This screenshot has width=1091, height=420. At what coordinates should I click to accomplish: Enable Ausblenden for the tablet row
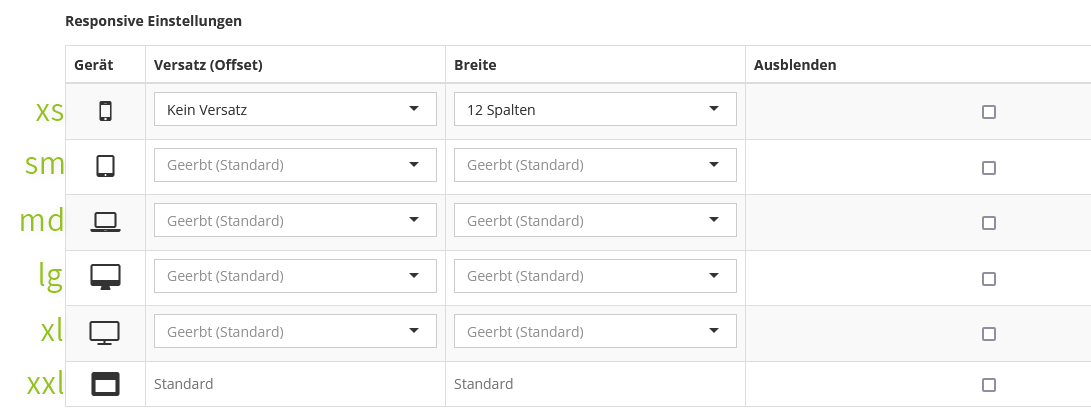pyautogui.click(x=989, y=168)
